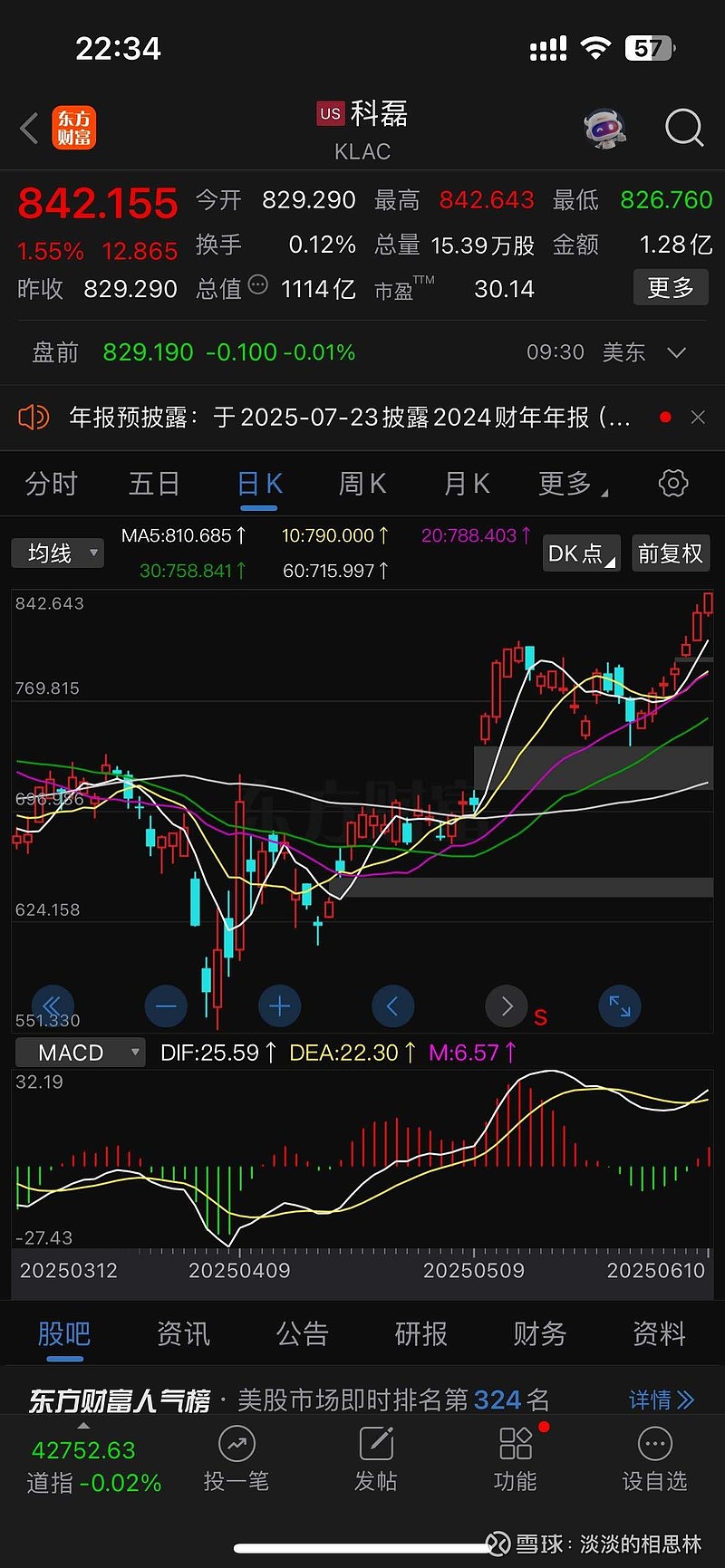
Task: Tap the 20:788.403 moving average label
Action: click(x=477, y=535)
